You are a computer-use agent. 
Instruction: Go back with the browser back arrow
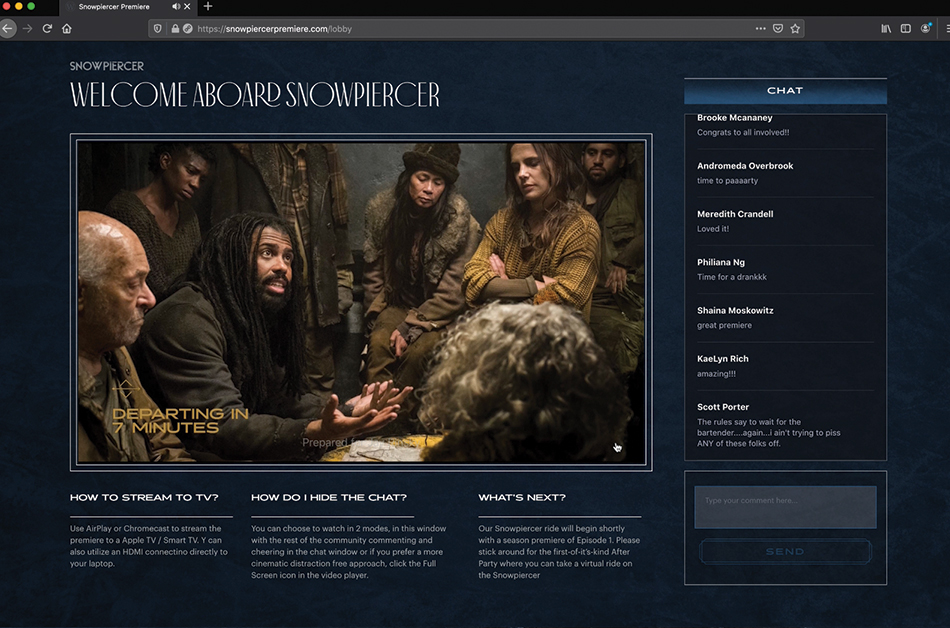point(7,28)
